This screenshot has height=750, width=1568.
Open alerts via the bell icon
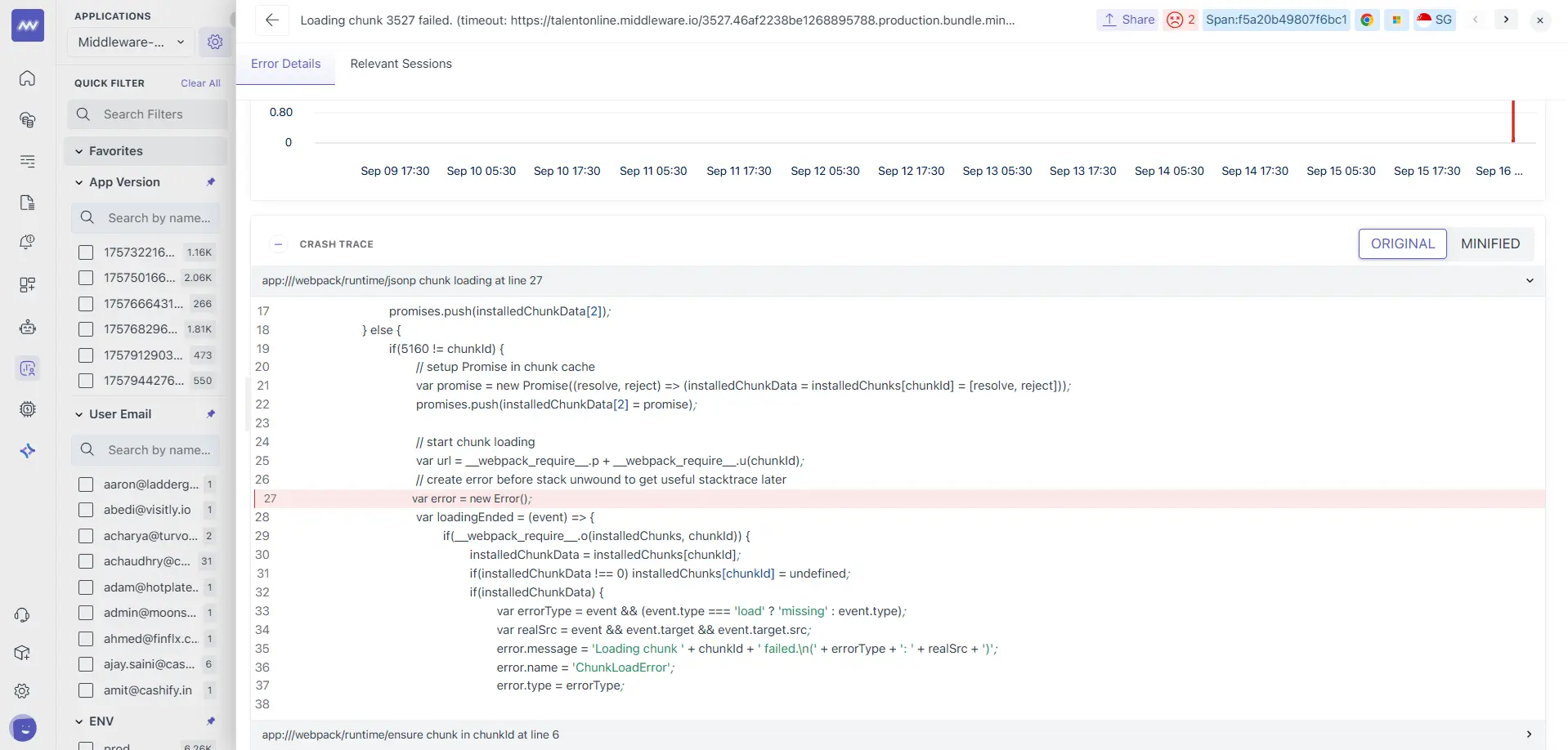[27, 241]
